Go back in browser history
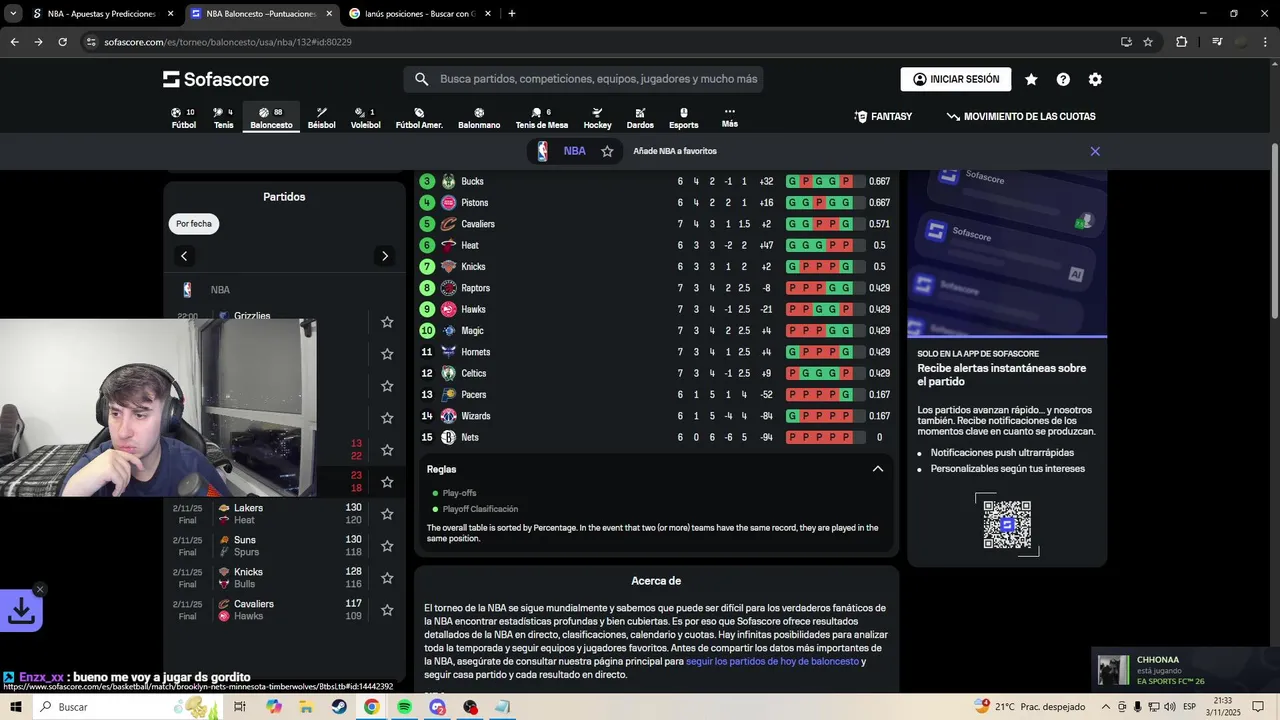1280x720 pixels. coord(14,42)
